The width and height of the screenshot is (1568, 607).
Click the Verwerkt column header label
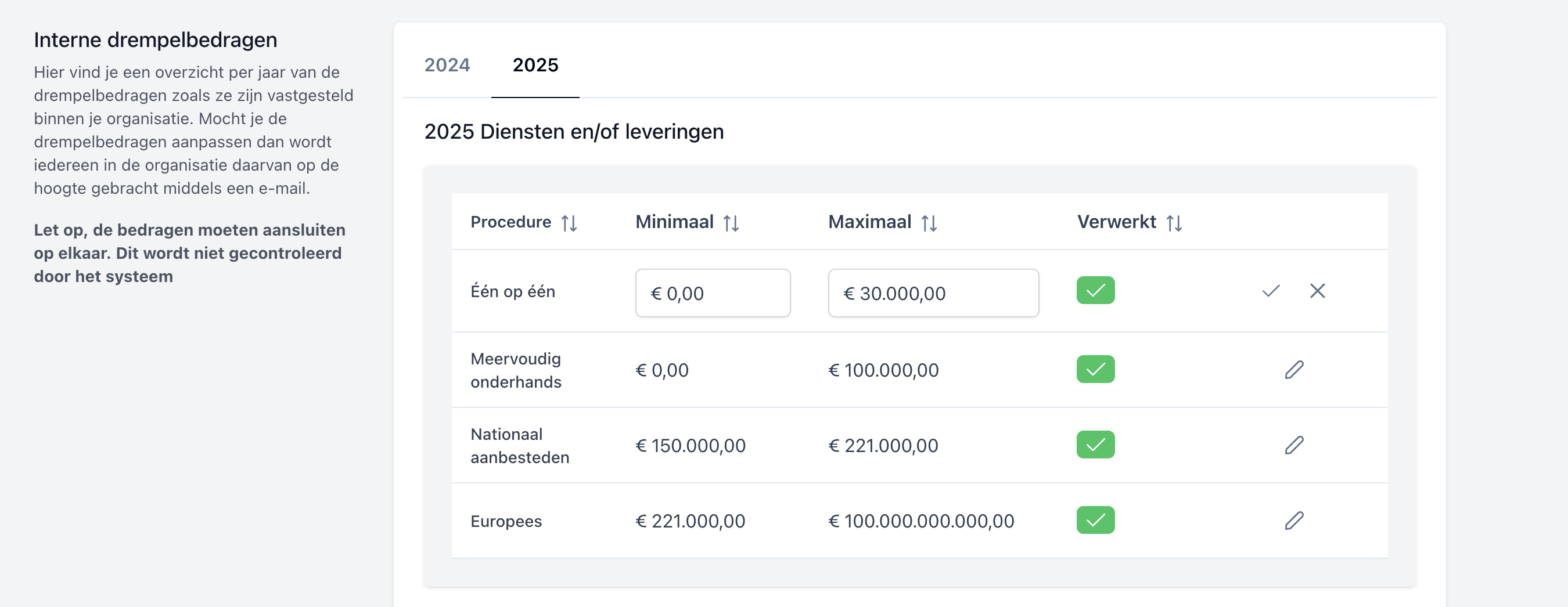tap(1116, 222)
